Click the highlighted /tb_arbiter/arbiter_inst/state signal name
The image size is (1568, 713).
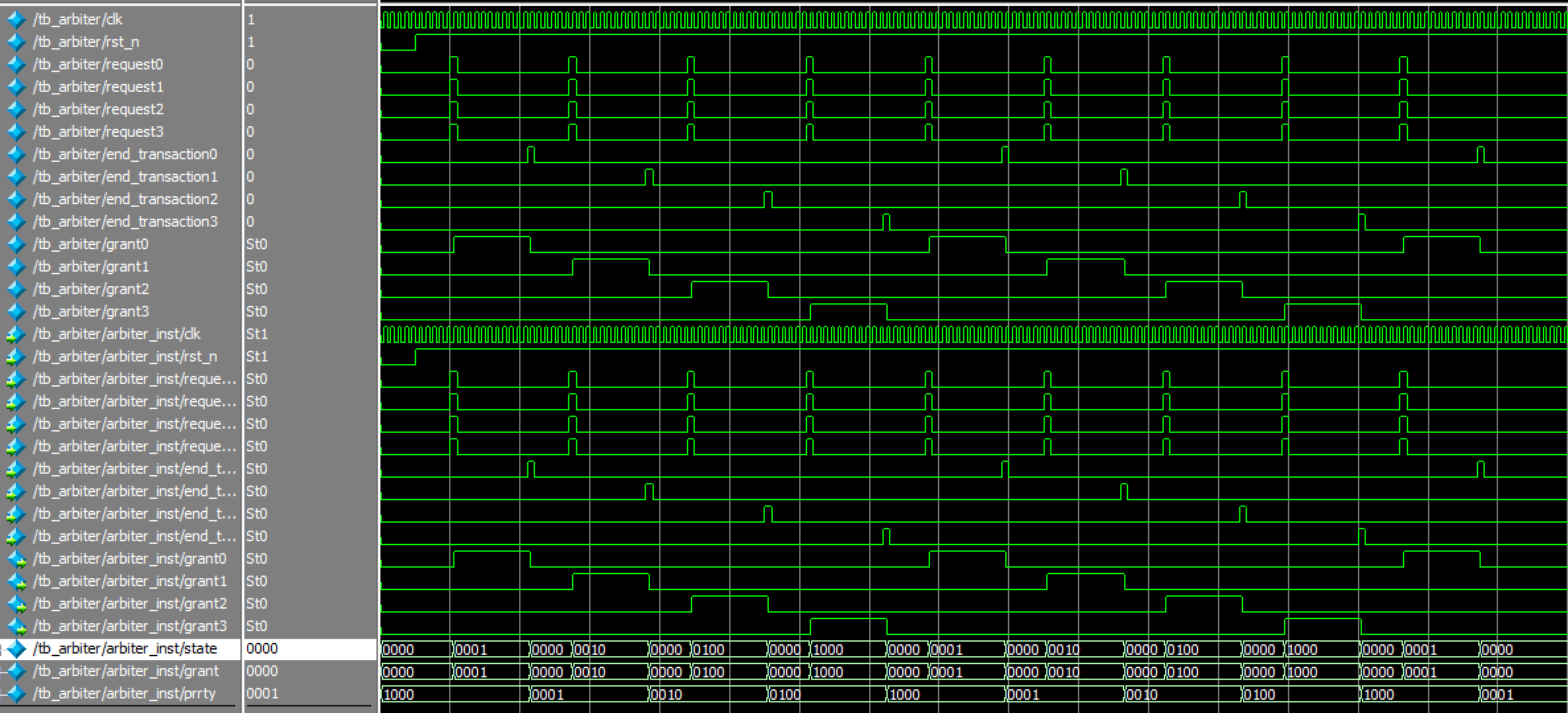(x=125, y=649)
